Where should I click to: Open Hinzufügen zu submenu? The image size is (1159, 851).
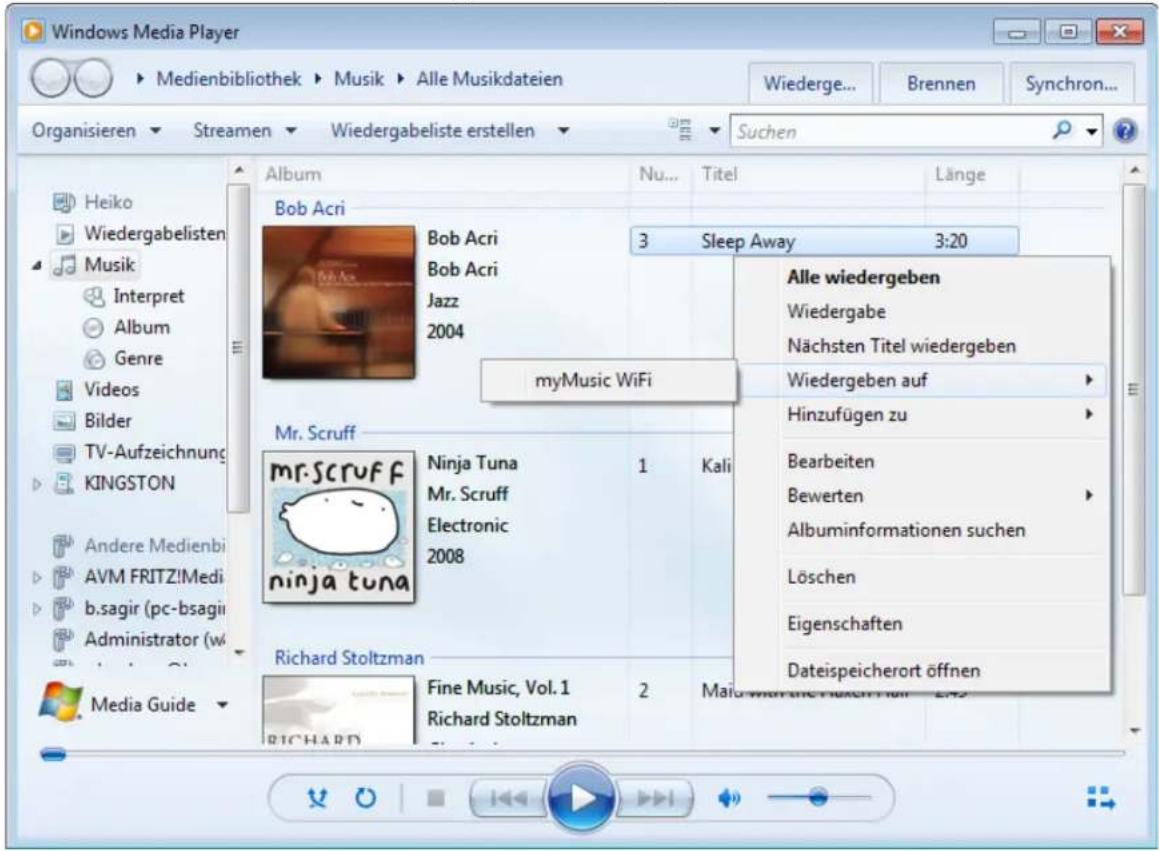(922, 415)
